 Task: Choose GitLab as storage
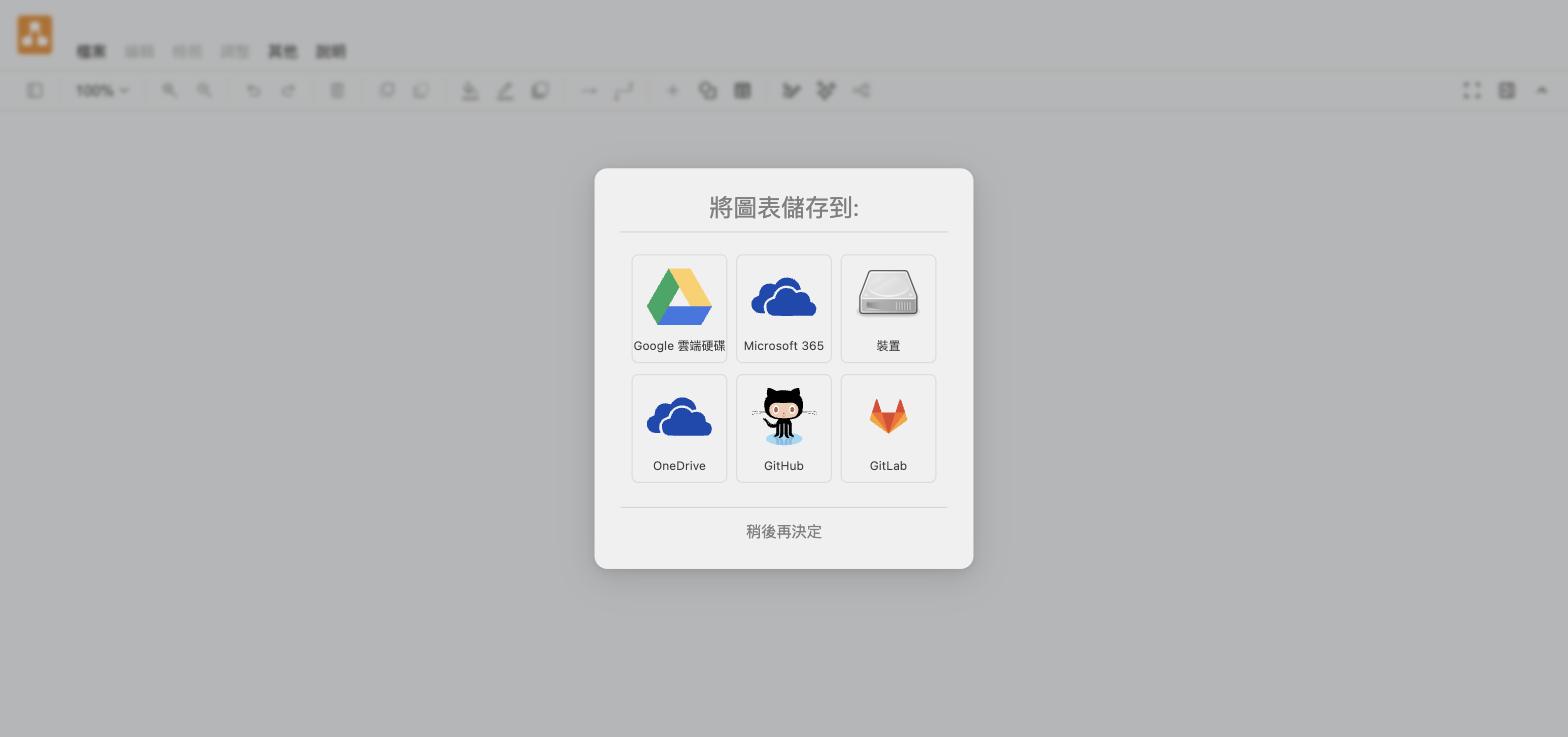888,428
